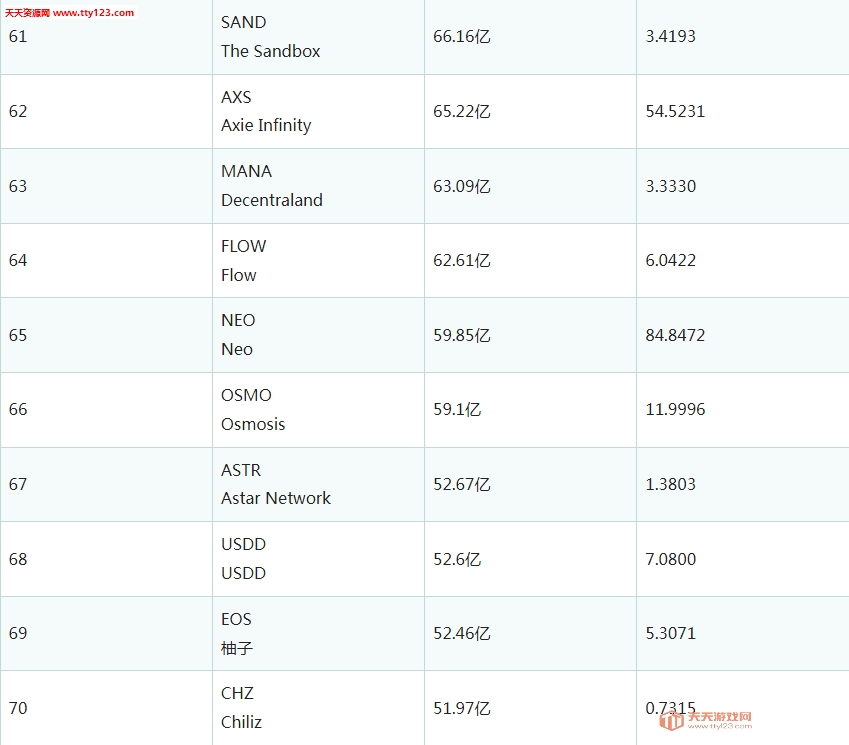This screenshot has height=745, width=849.
Task: Click the price value 3.4193
Action: [x=670, y=36]
